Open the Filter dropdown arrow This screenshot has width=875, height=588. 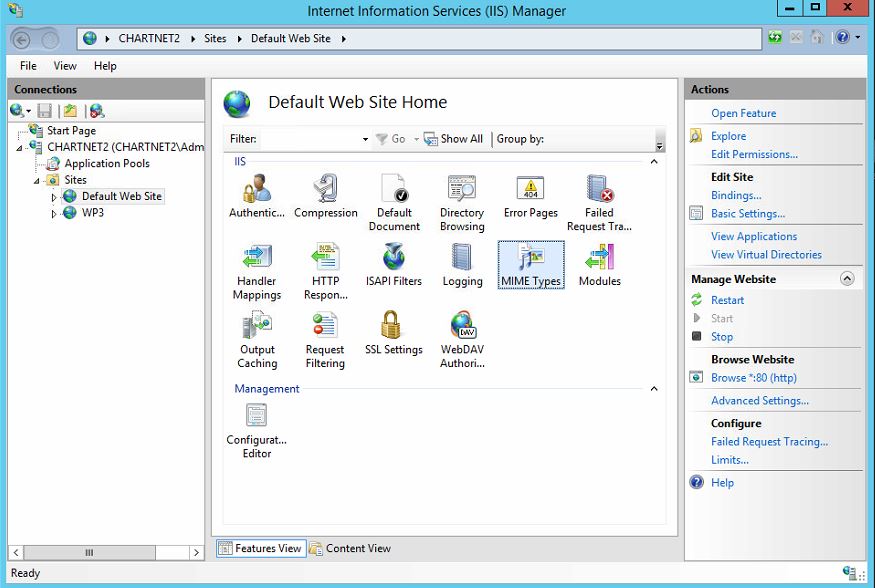click(365, 139)
